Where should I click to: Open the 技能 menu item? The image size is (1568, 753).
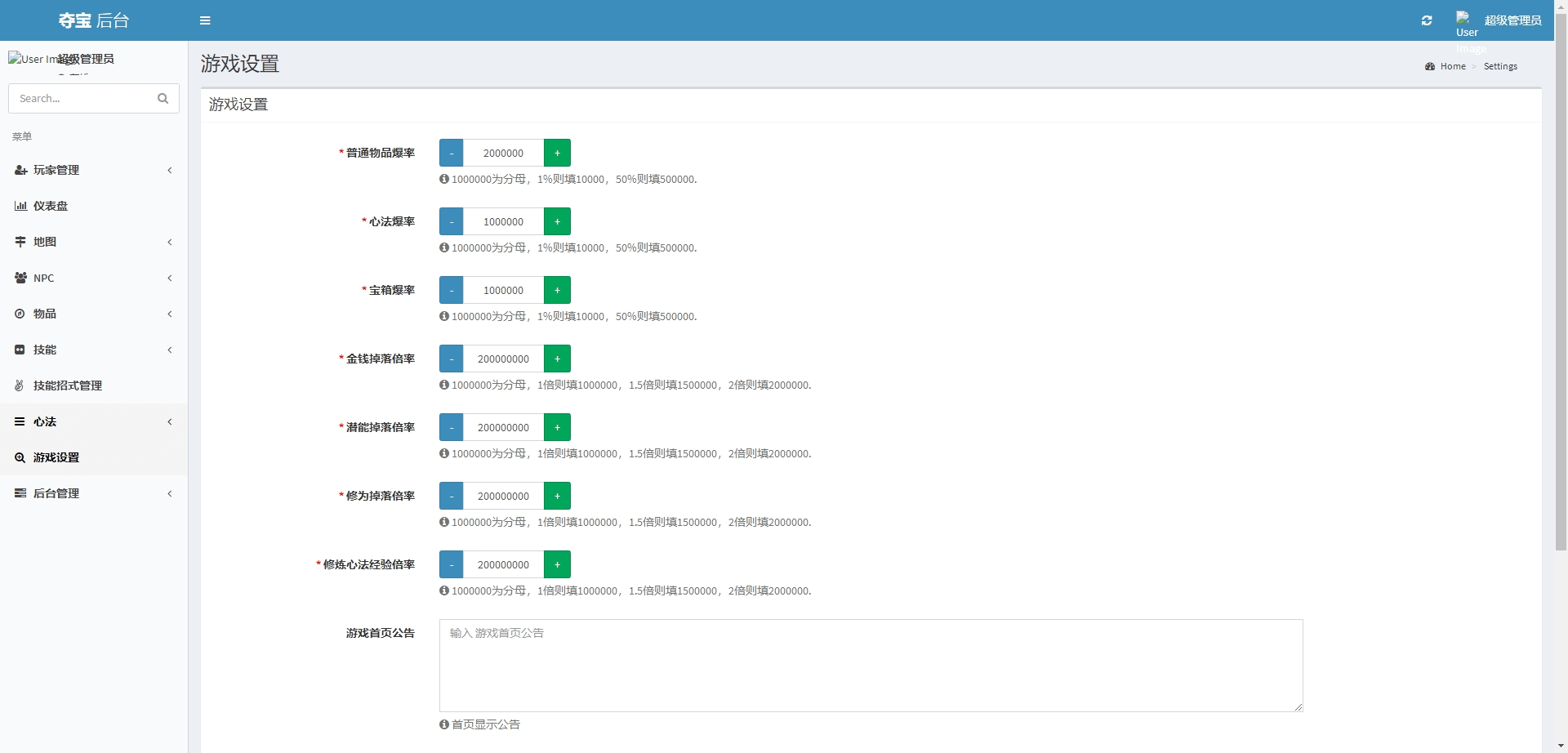tap(94, 350)
